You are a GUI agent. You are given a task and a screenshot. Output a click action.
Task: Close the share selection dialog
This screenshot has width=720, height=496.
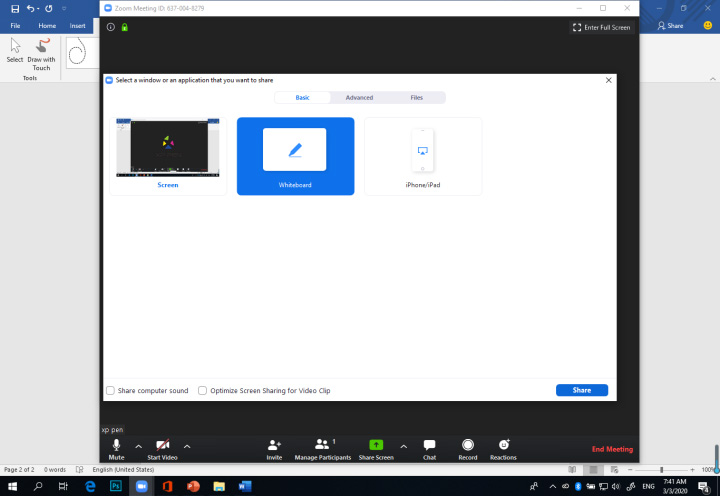608,80
